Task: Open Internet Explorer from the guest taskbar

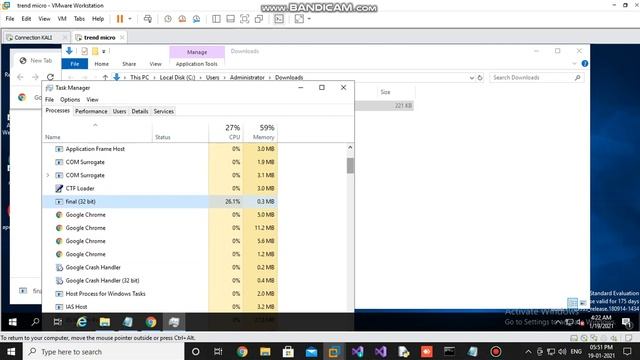Action: point(82,322)
